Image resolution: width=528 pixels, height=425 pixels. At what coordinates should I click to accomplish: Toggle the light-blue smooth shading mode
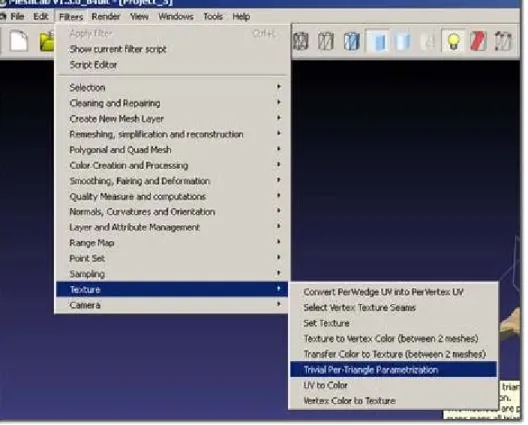403,41
